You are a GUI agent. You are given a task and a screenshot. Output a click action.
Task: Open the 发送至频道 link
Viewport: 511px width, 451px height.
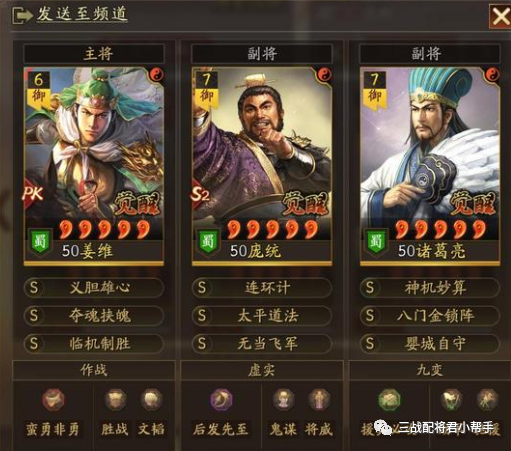click(x=82, y=14)
